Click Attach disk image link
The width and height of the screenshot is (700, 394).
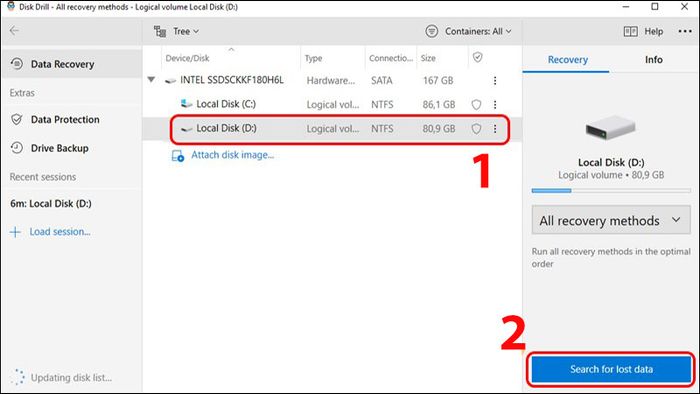[233, 155]
